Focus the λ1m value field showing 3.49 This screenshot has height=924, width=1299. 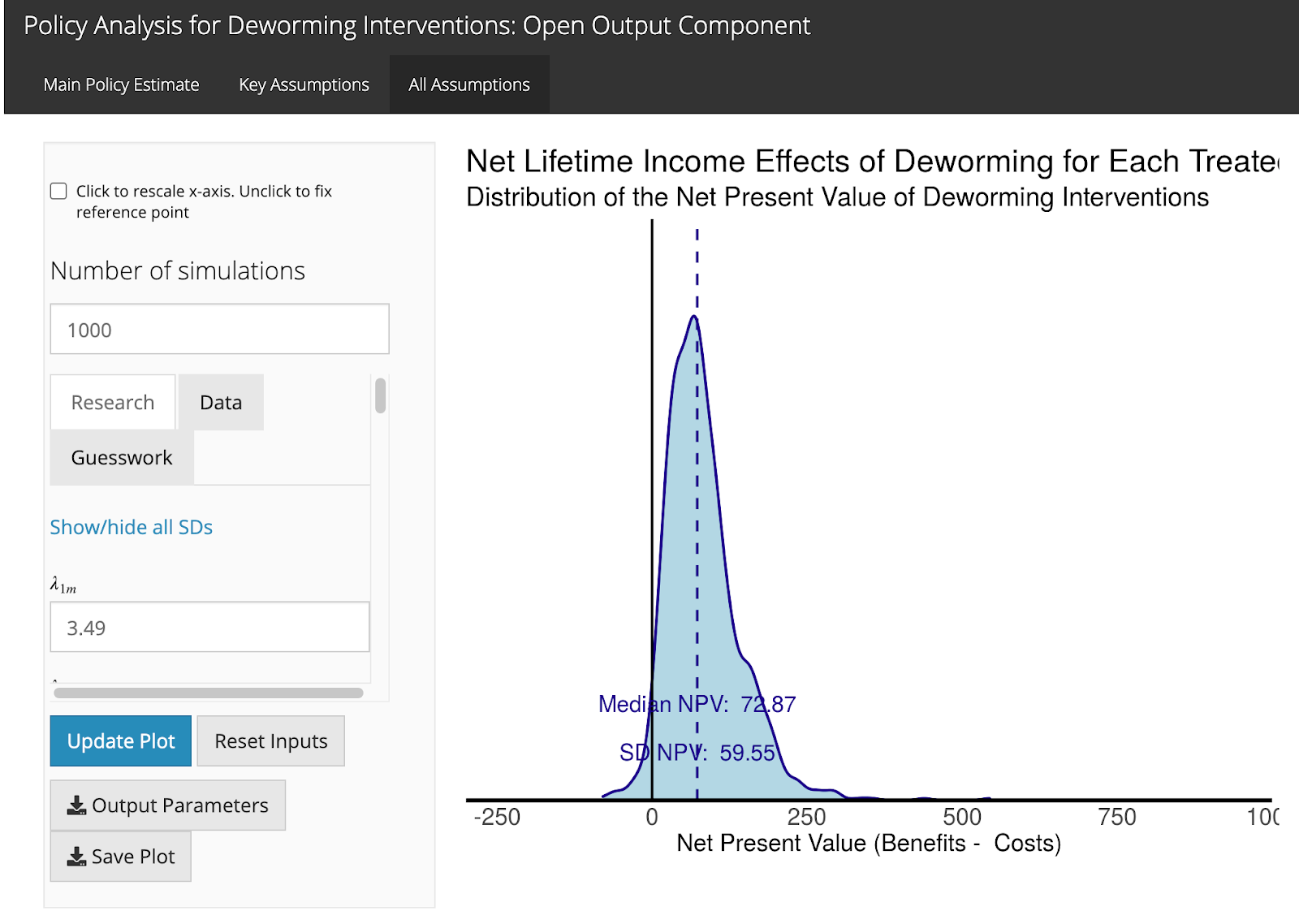209,627
